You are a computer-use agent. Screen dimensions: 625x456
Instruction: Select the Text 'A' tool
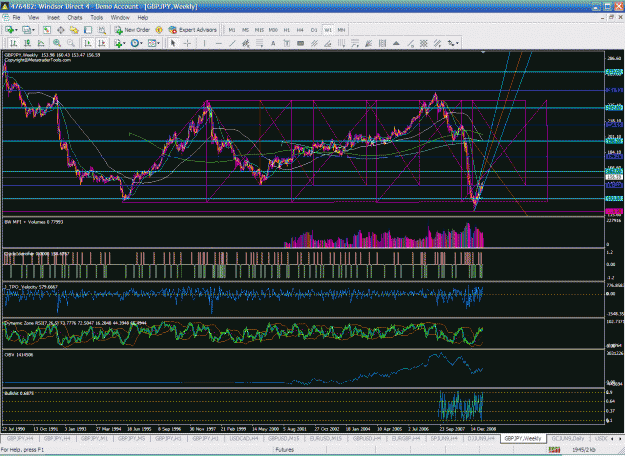tap(273, 43)
